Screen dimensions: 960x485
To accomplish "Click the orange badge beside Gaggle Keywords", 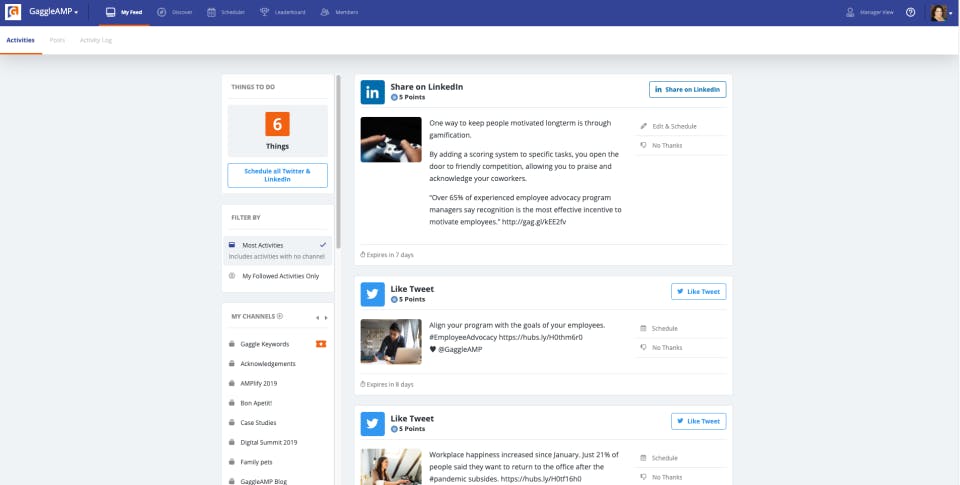I will (321, 344).
